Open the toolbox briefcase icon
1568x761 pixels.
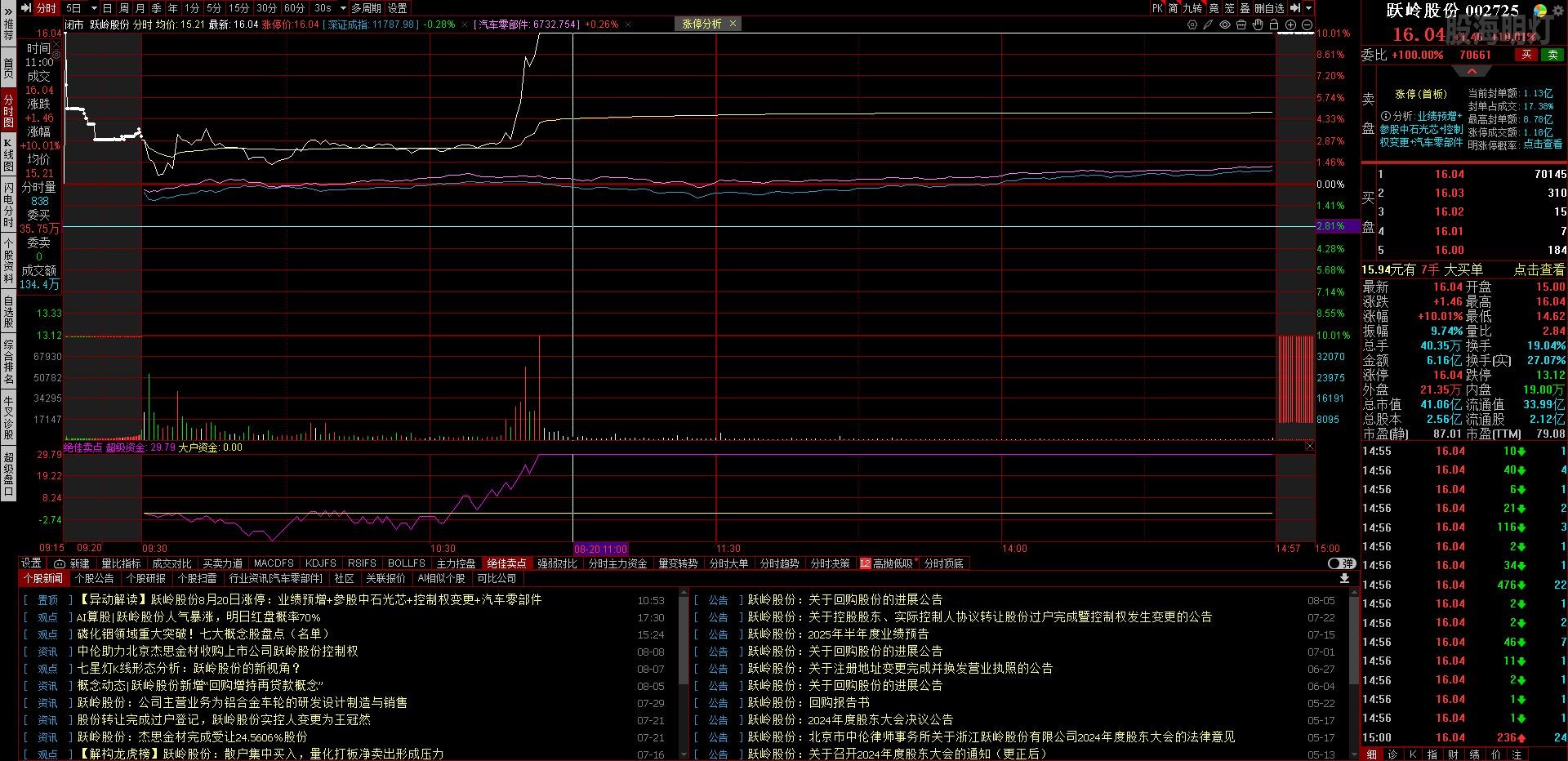click(x=1241, y=24)
